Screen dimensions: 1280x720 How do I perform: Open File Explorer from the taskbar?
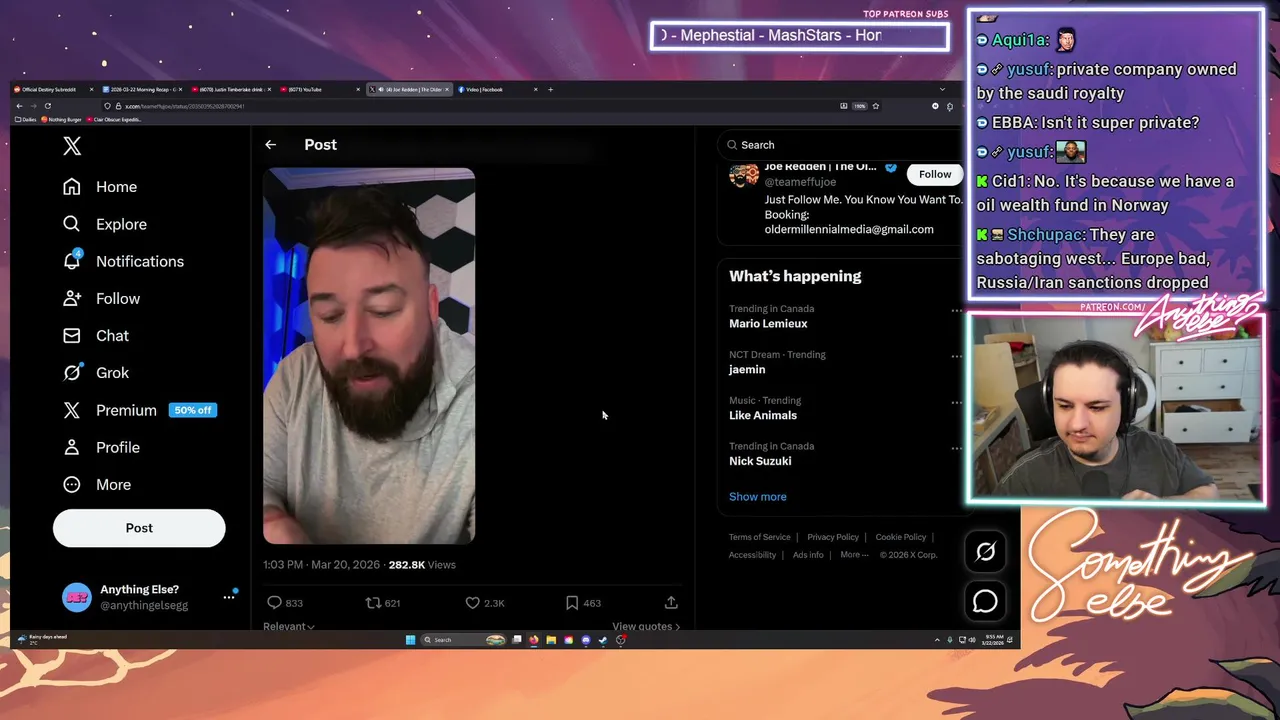click(551, 640)
